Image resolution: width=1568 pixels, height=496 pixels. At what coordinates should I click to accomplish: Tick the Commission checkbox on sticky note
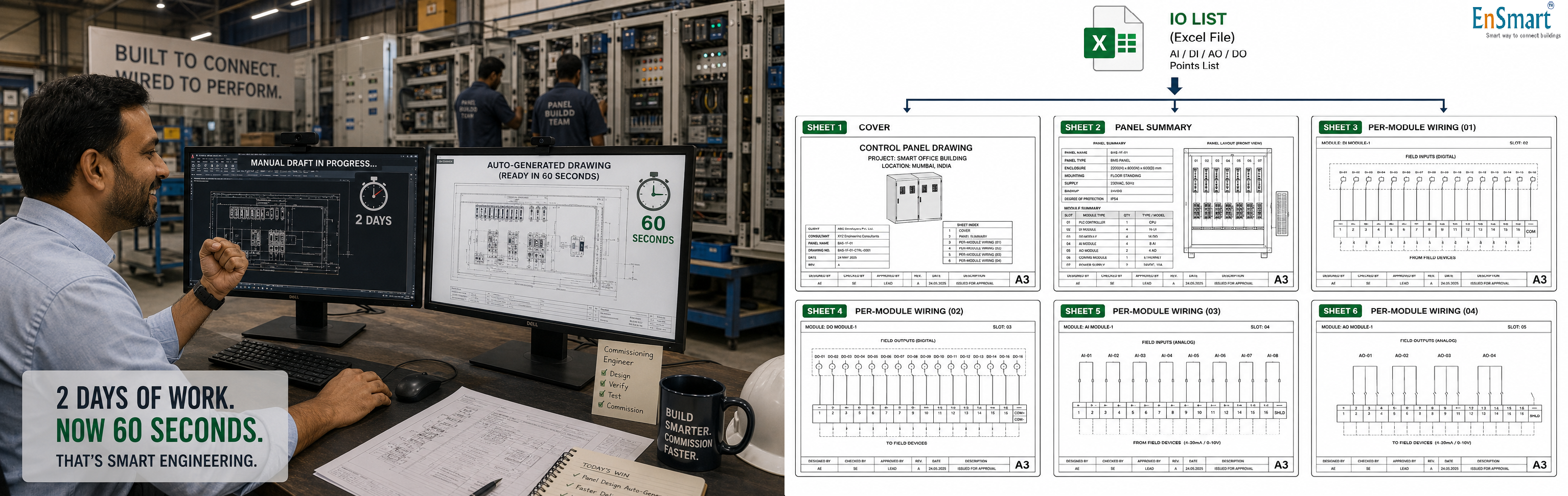[602, 404]
